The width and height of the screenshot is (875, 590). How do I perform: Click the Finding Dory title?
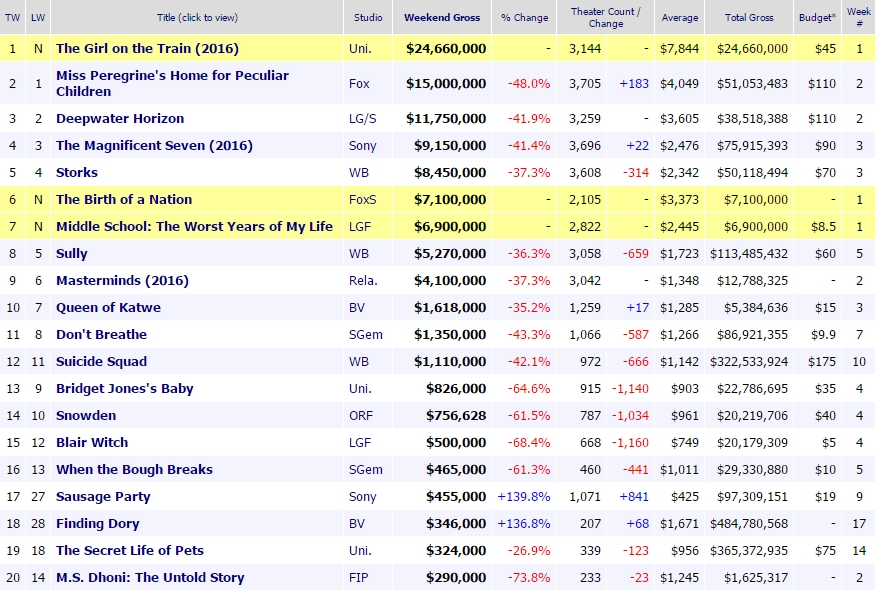98,523
